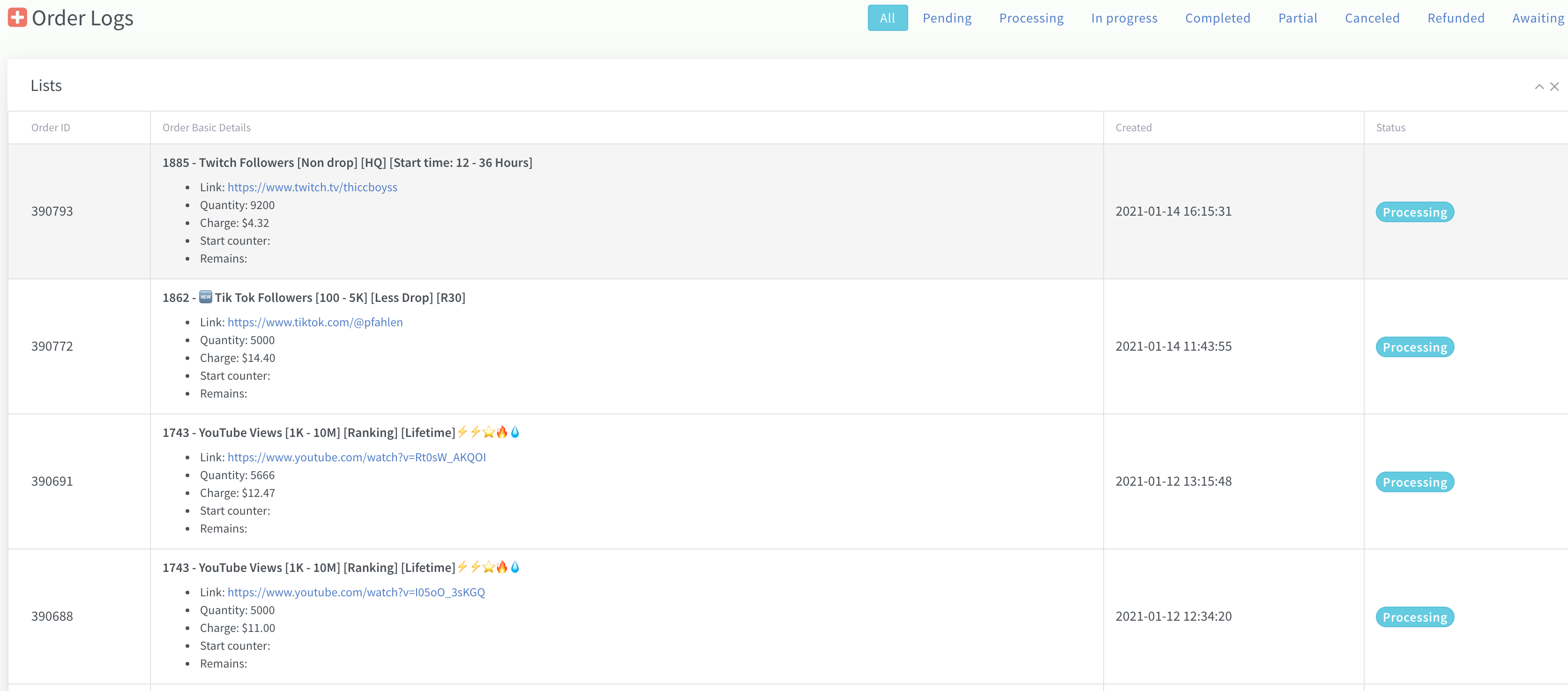Click the Lists panel heading

[x=46, y=86]
